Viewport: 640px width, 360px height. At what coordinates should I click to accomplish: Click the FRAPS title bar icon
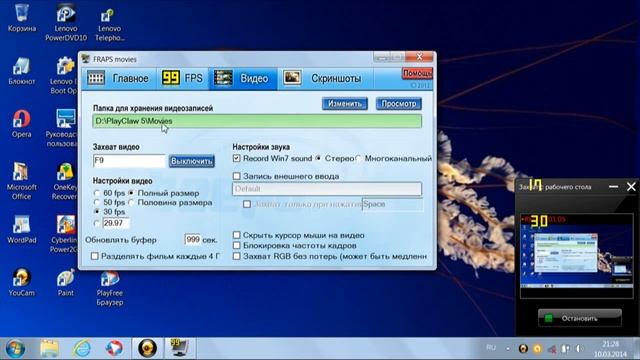click(86, 59)
